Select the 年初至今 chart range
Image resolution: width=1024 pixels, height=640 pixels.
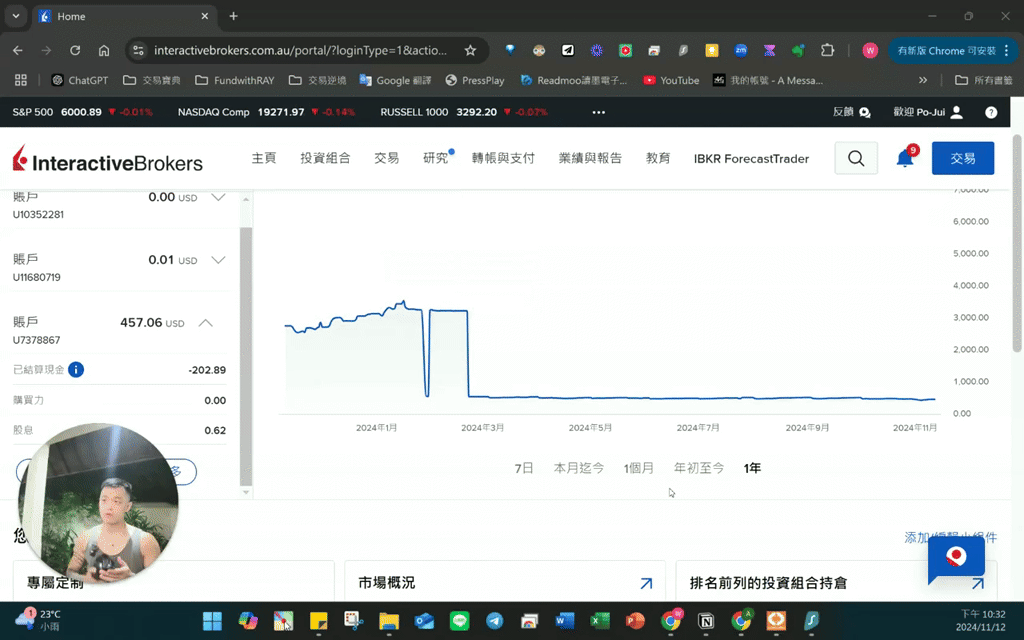699,468
